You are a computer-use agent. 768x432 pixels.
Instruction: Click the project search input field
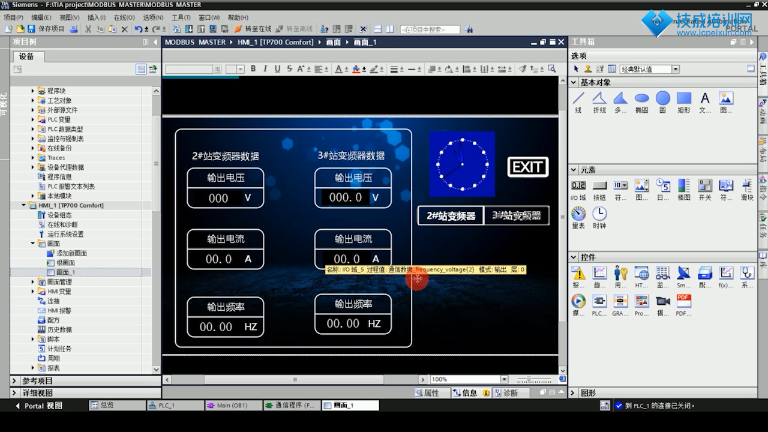(x=430, y=29)
